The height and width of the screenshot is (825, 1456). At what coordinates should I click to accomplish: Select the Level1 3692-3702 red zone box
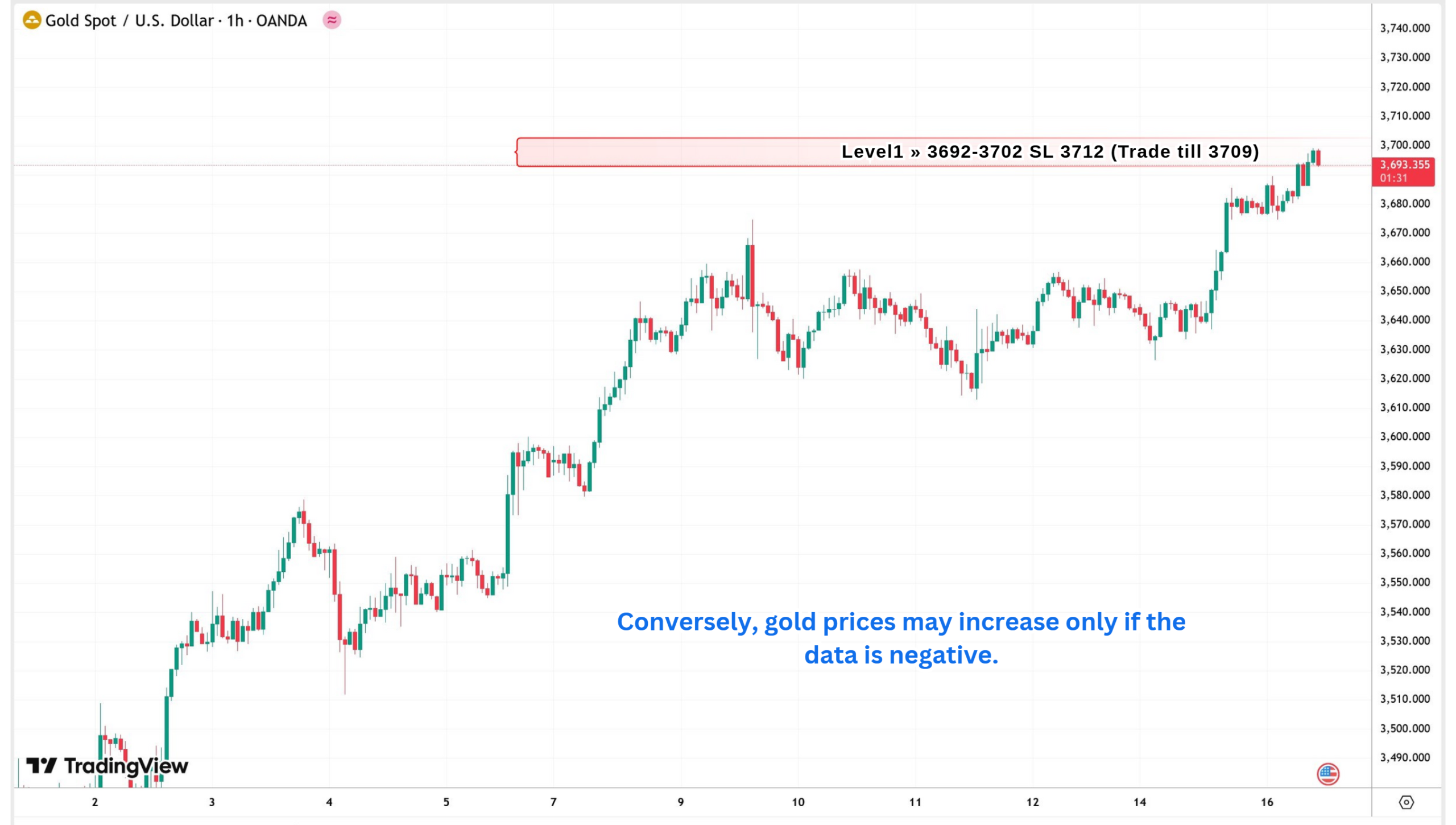[916, 152]
